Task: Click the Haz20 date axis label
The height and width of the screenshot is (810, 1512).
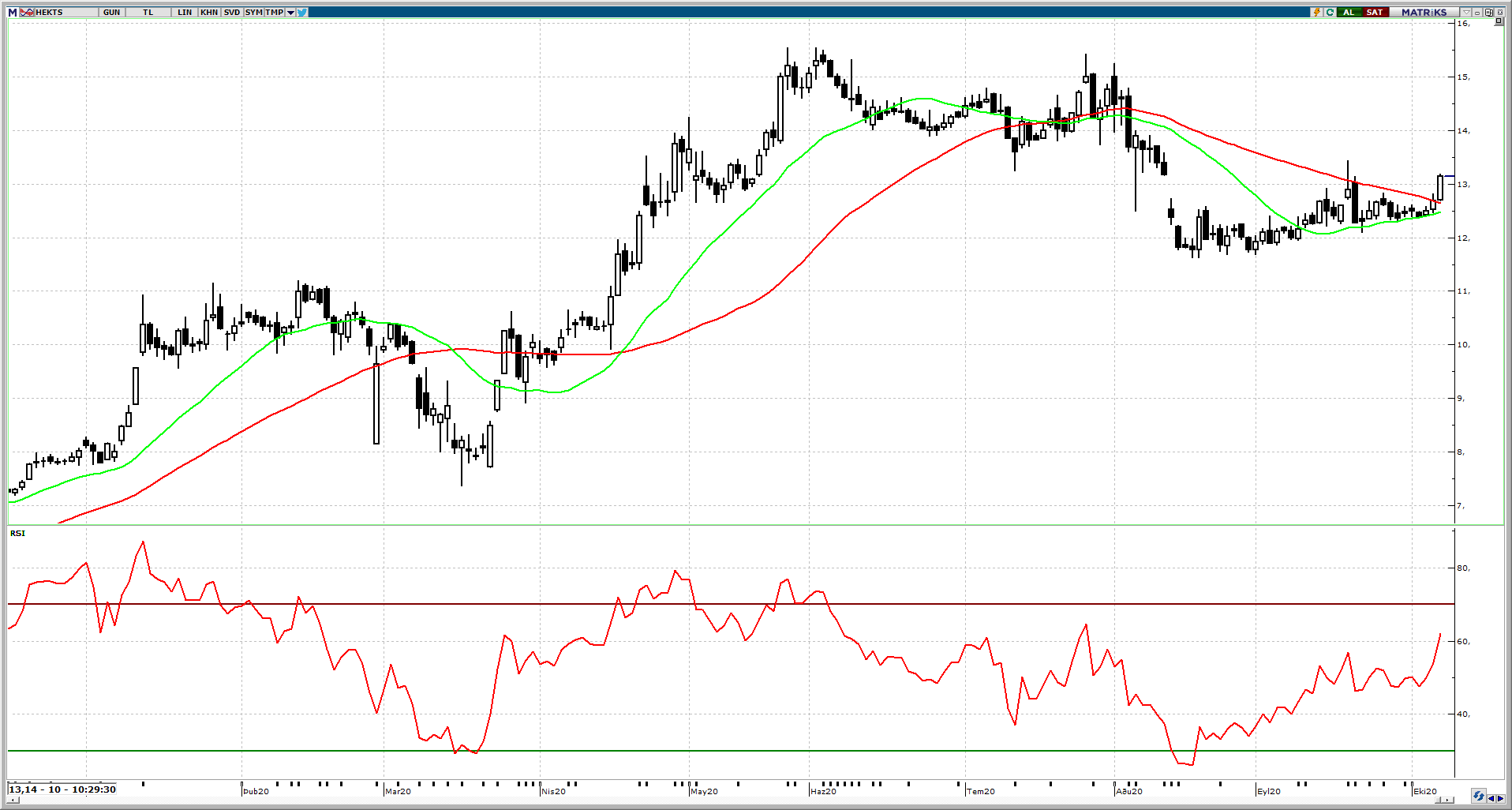Action: click(823, 791)
